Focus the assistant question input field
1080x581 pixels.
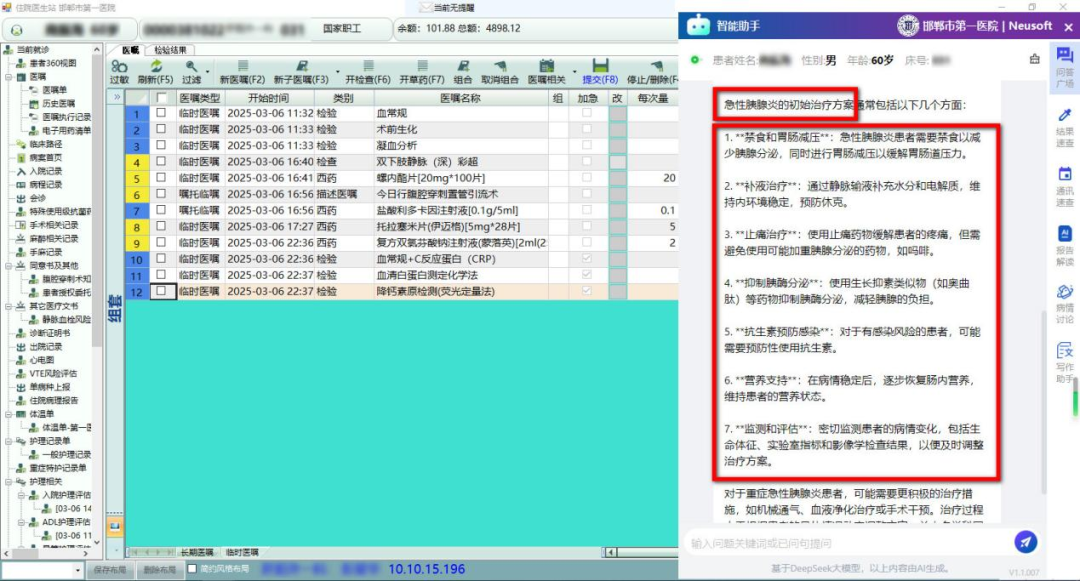point(847,543)
